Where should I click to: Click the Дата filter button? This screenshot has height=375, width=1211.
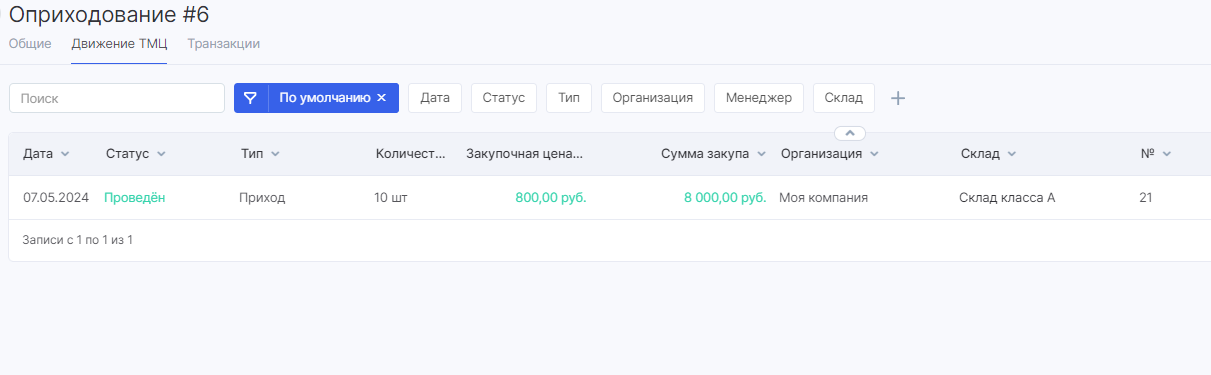point(435,98)
